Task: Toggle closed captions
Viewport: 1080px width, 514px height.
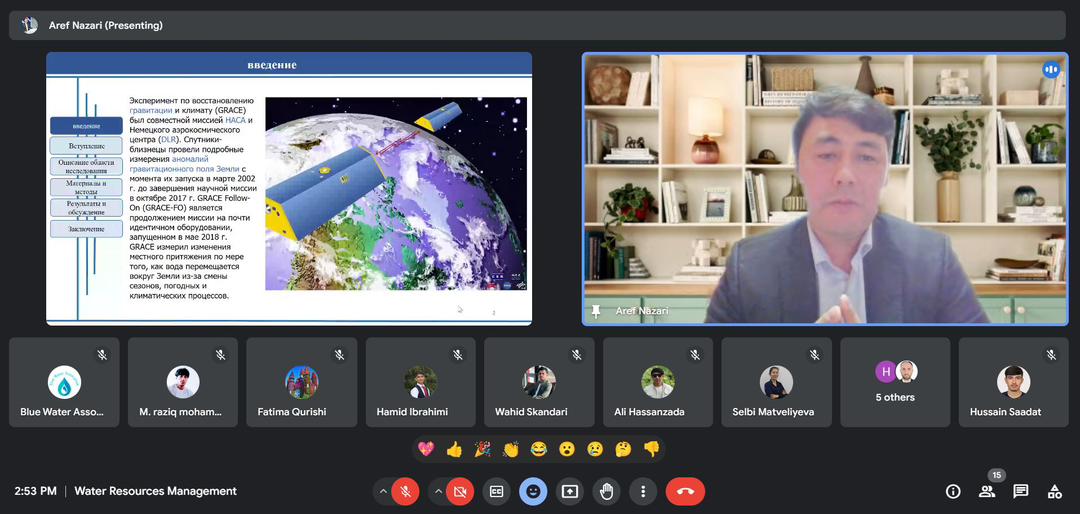Action: point(496,491)
